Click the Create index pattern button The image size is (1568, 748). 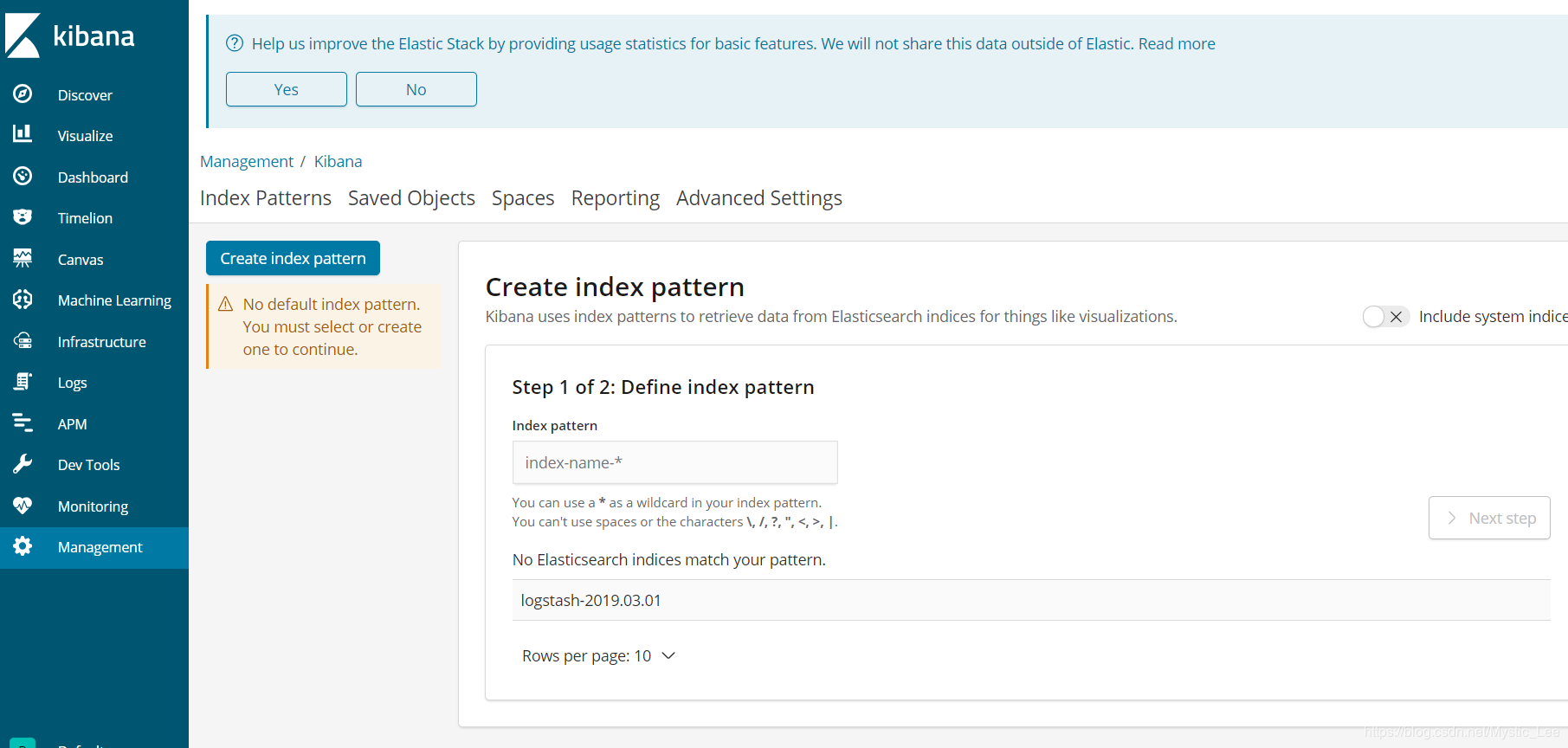coord(293,258)
